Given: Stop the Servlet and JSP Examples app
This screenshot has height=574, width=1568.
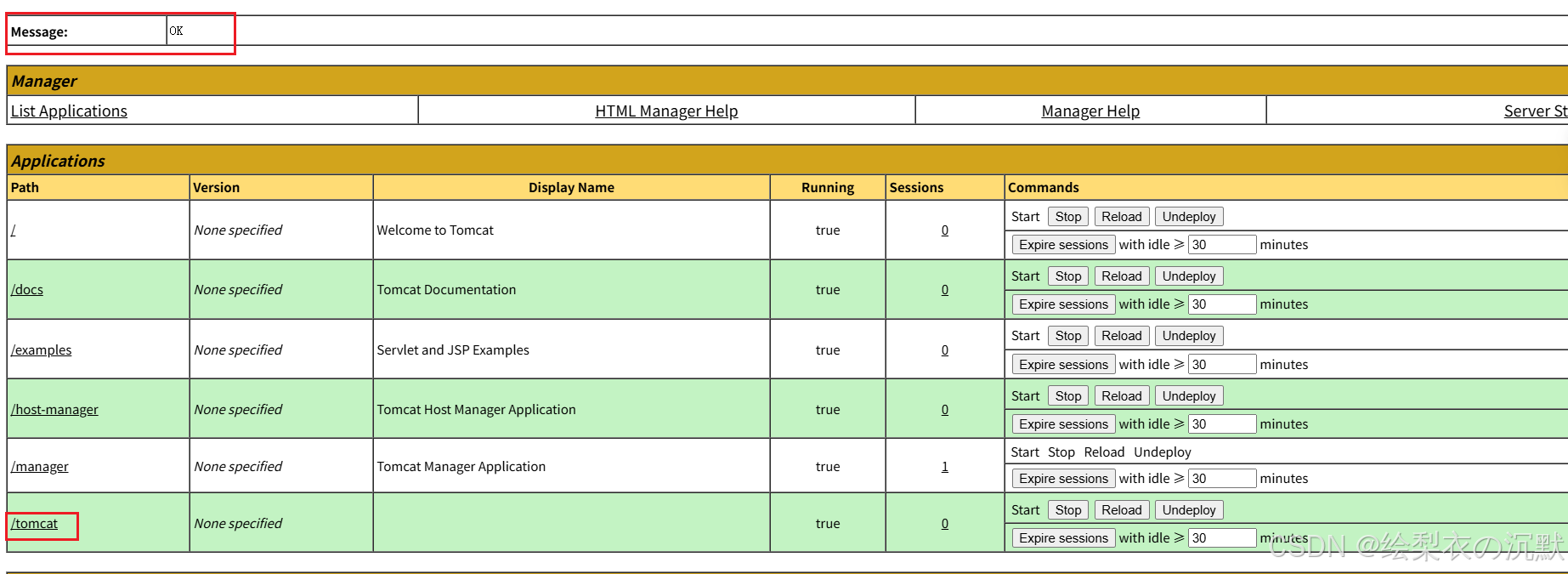Looking at the screenshot, I should click(x=1068, y=336).
